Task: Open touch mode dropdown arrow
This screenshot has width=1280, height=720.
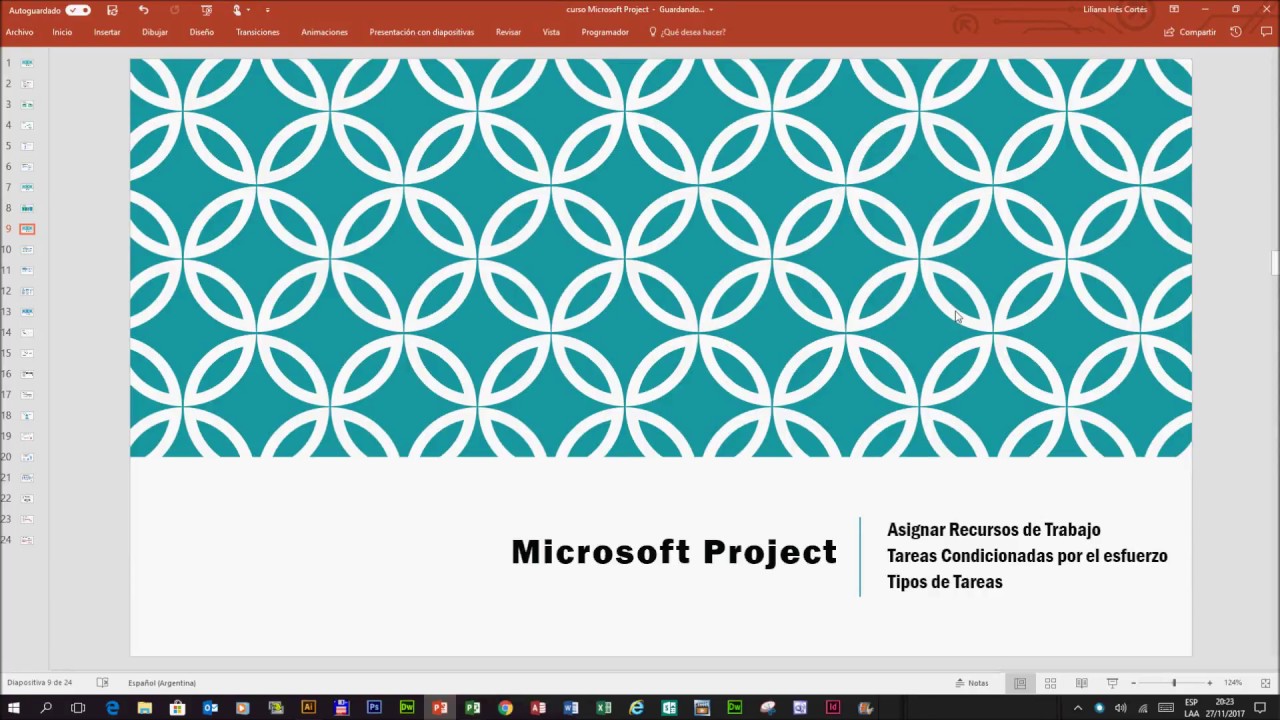Action: (x=250, y=10)
